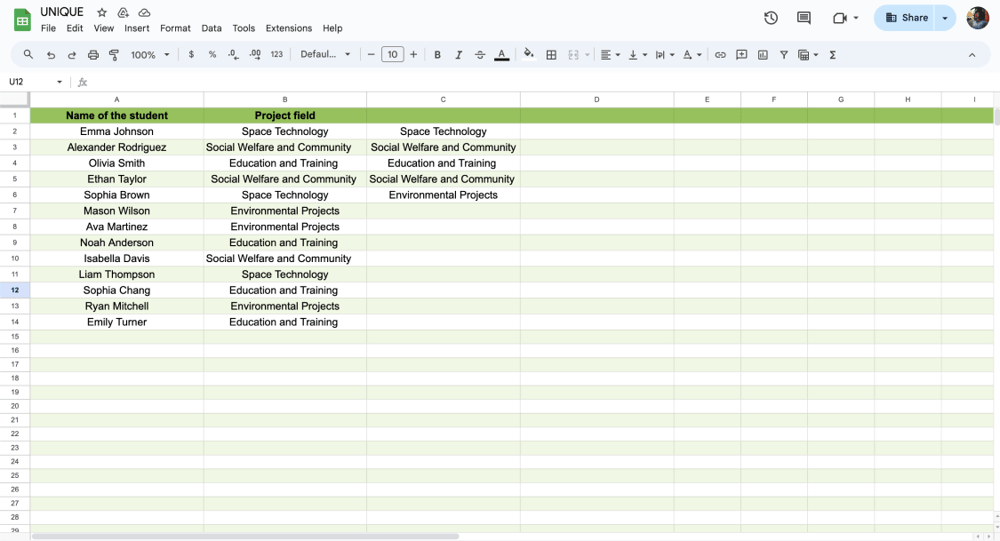Click the functions sigma icon
The width and height of the screenshot is (1000, 541).
point(833,55)
